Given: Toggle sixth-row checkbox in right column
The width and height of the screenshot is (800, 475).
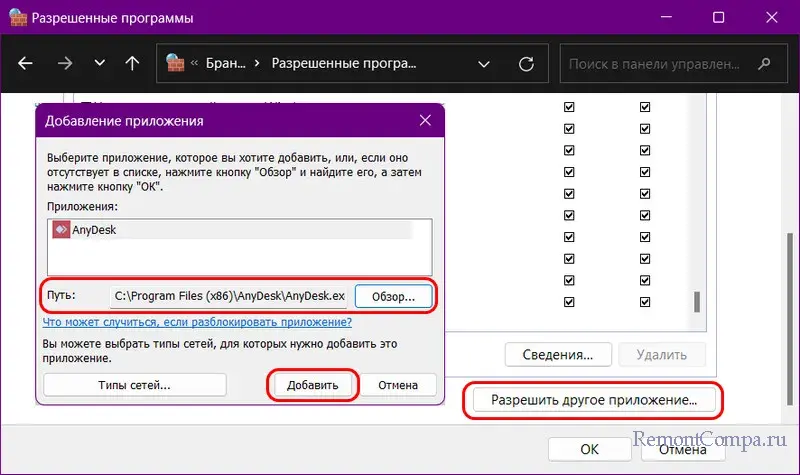Looking at the screenshot, I should 645,215.
